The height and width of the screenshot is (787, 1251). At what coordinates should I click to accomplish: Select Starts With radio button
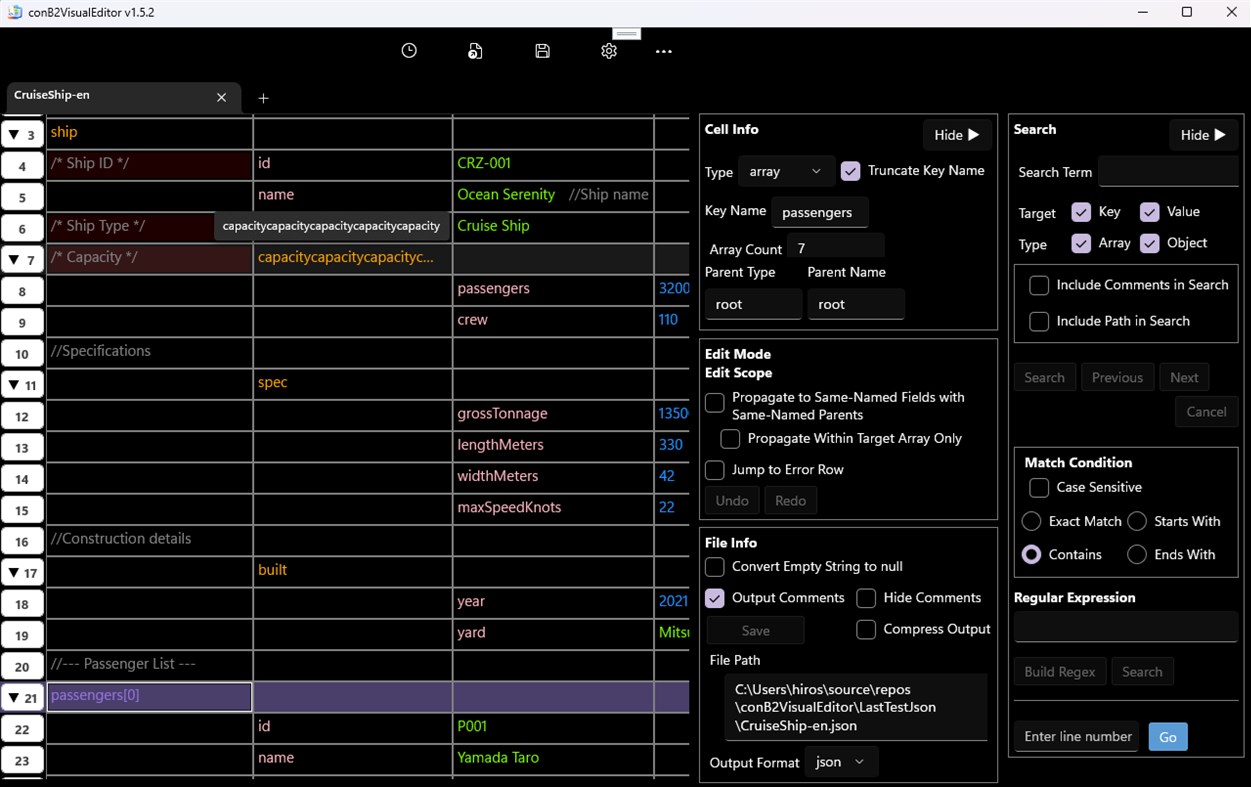(x=1137, y=522)
